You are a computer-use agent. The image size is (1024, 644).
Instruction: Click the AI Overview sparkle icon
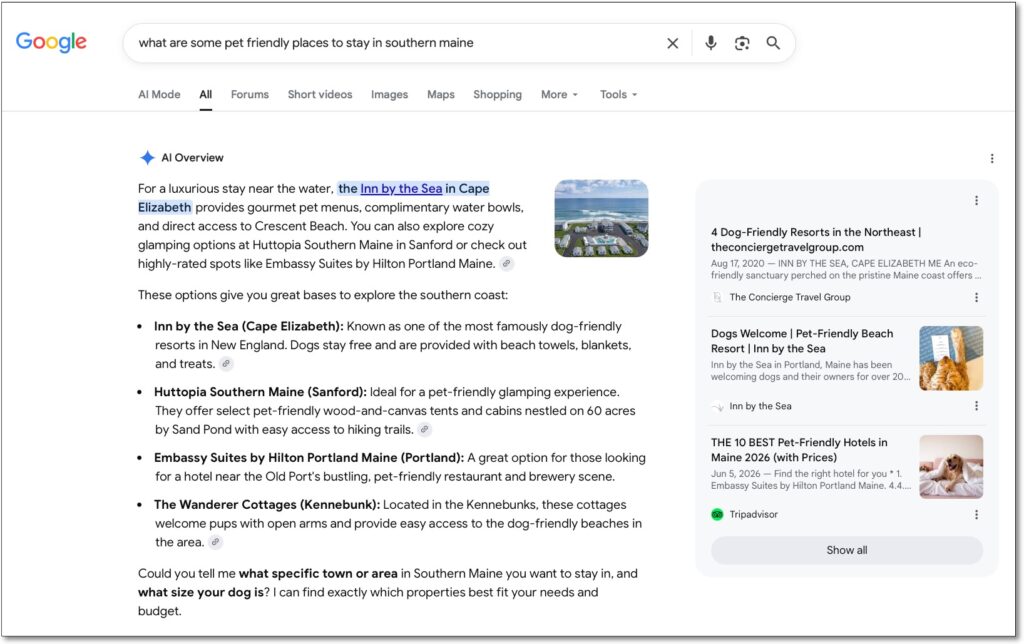pos(147,157)
